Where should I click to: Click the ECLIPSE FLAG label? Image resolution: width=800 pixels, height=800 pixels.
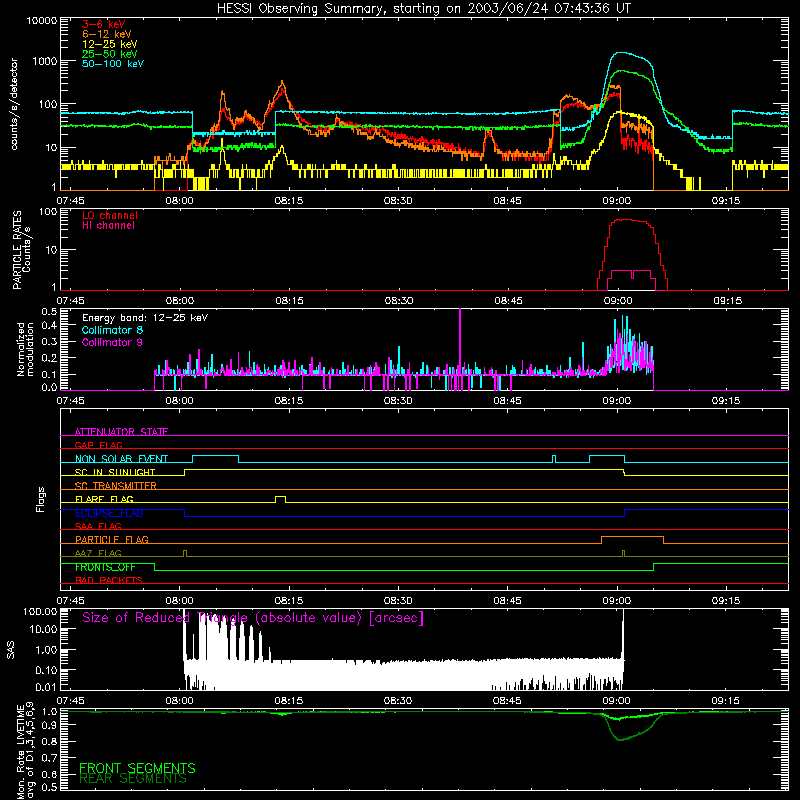(109, 513)
